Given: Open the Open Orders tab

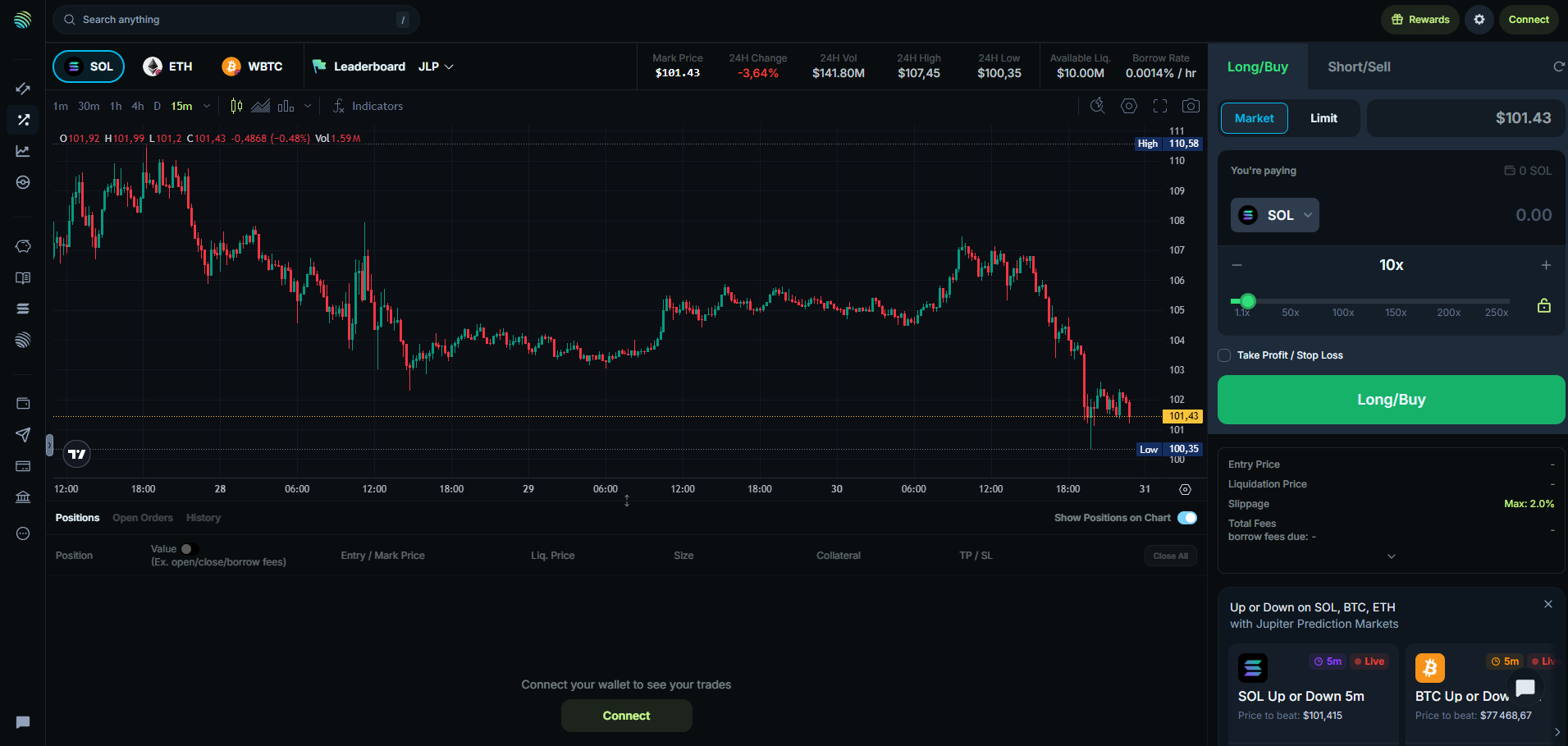Looking at the screenshot, I should click(143, 518).
